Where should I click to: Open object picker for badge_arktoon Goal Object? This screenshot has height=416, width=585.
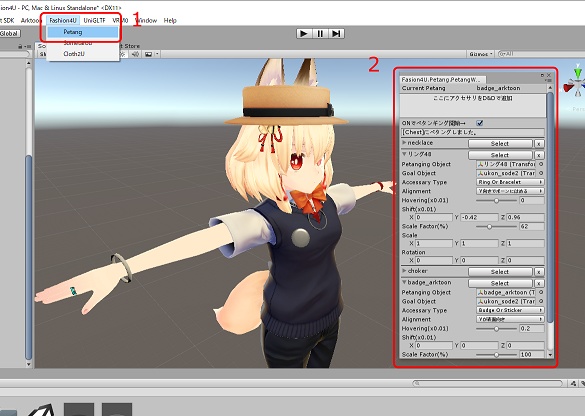click(x=541, y=301)
